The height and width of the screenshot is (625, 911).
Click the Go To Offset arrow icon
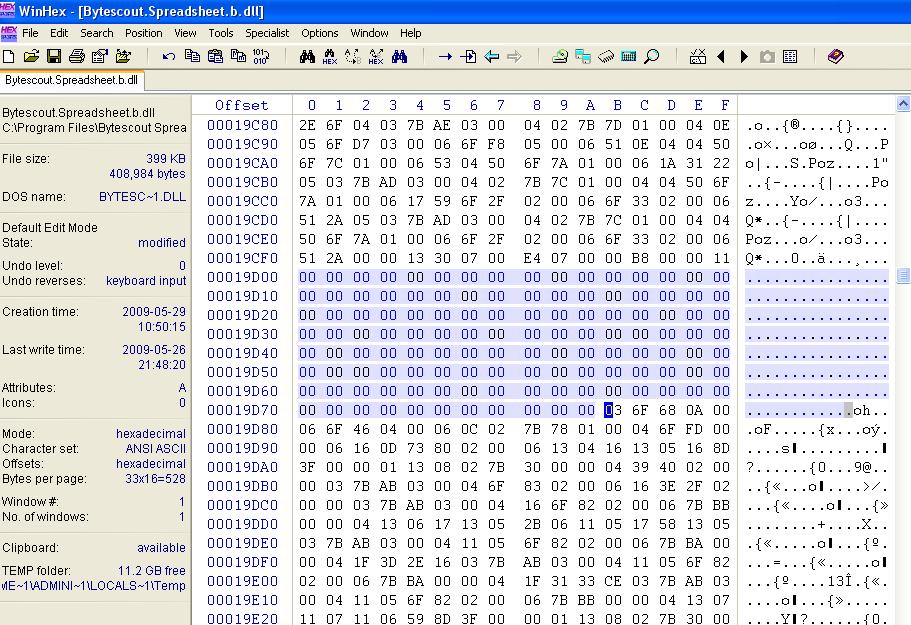click(445, 56)
